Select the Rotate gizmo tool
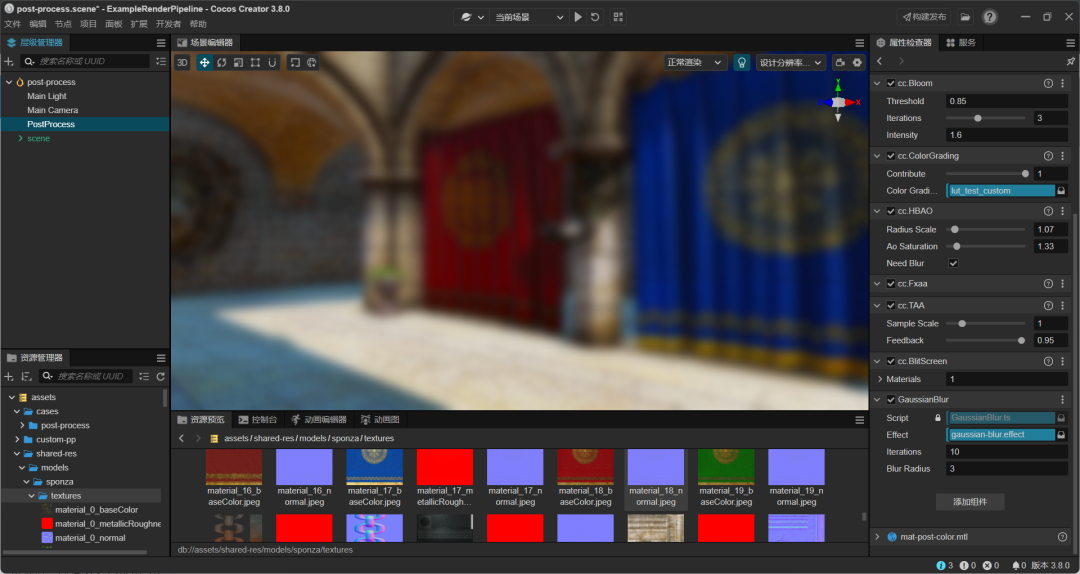1080x574 pixels. 222,63
